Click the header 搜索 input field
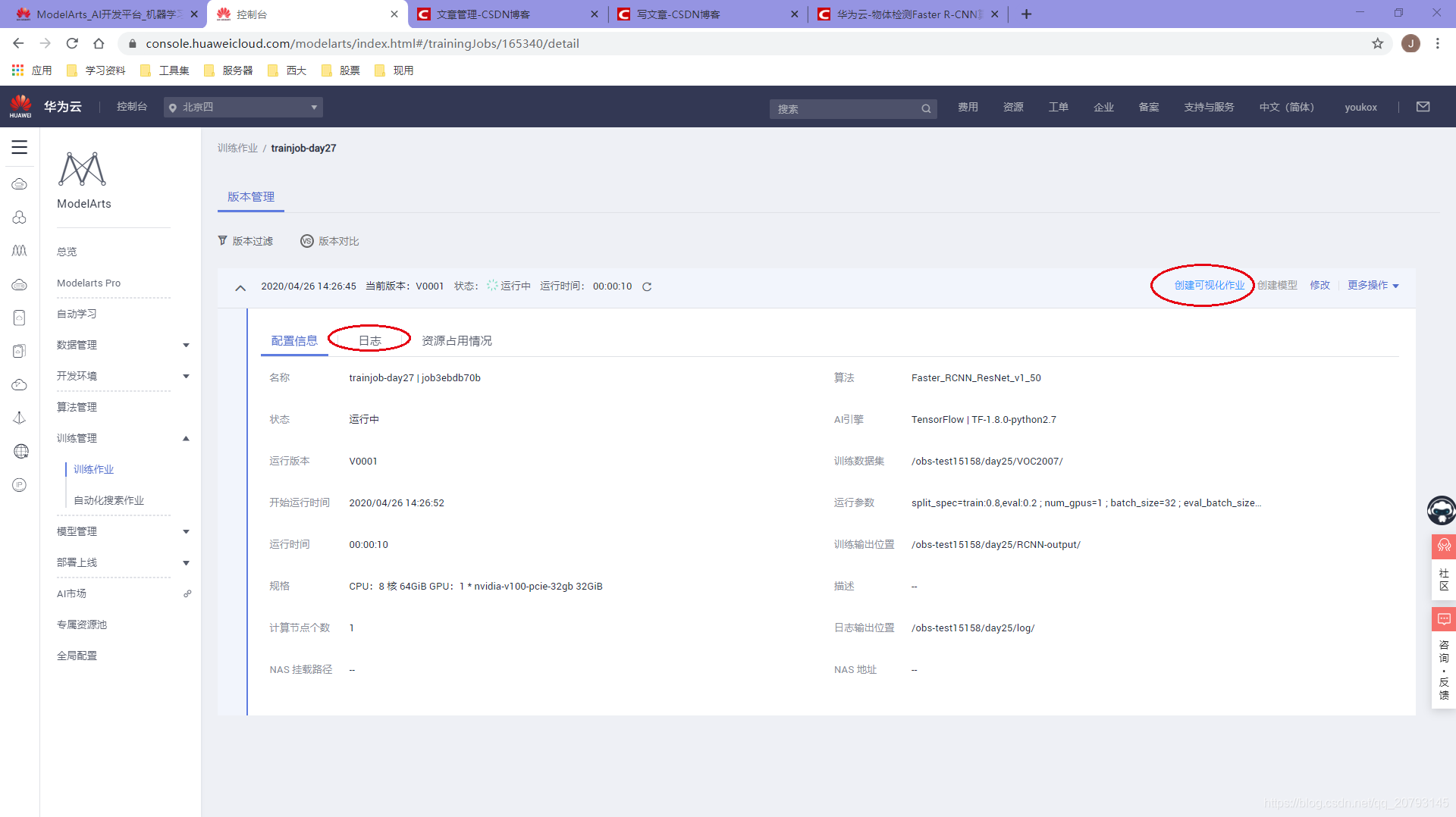Viewport: 1456px width, 817px height. coord(853,109)
